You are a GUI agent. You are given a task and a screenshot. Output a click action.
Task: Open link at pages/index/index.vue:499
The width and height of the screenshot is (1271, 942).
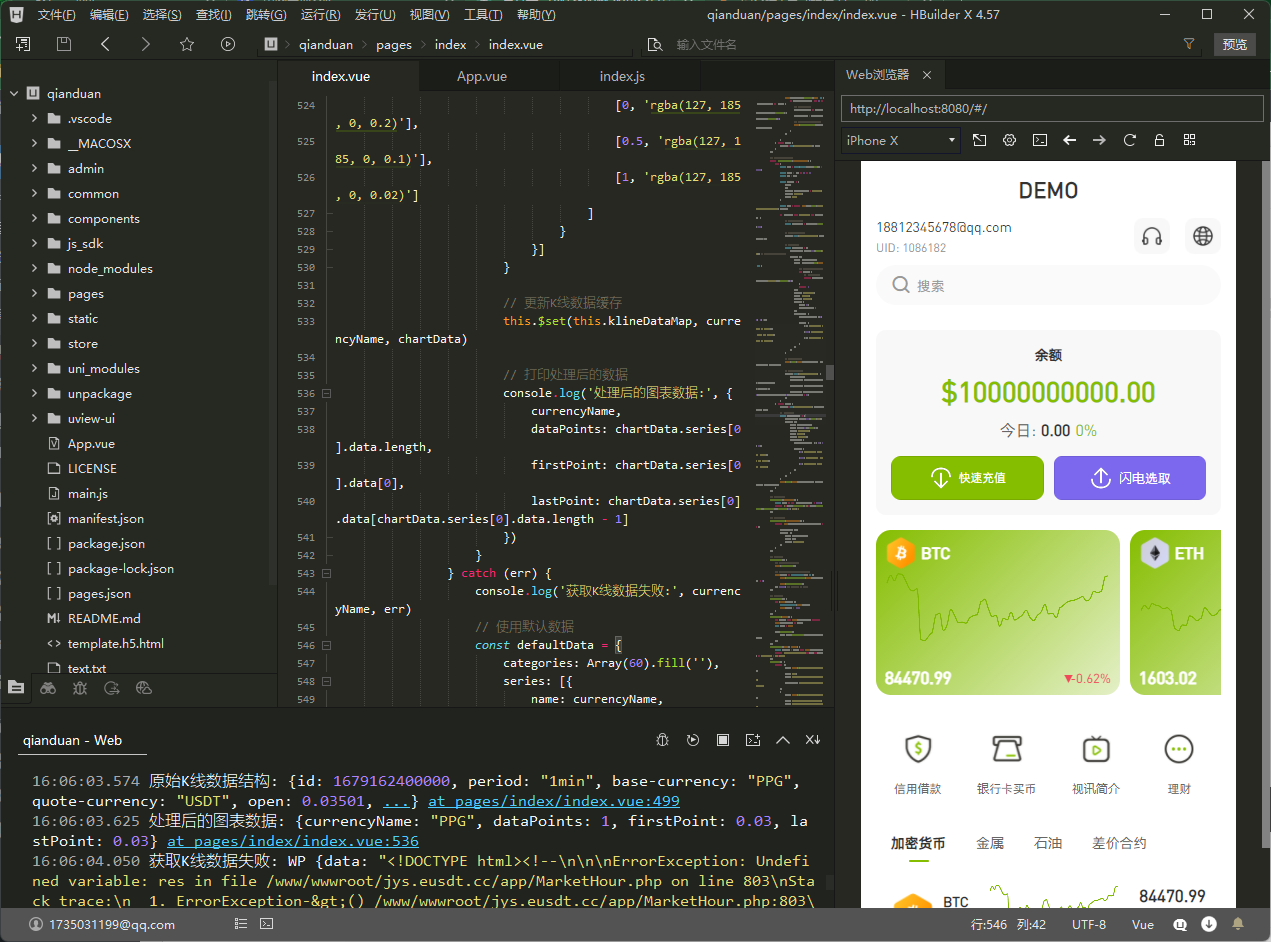click(554, 801)
